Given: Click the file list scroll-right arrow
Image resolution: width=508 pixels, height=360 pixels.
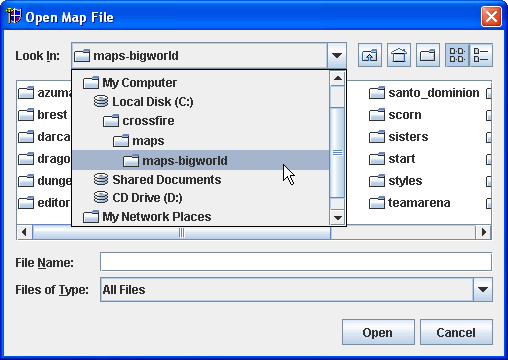Looking at the screenshot, I should (x=483, y=232).
